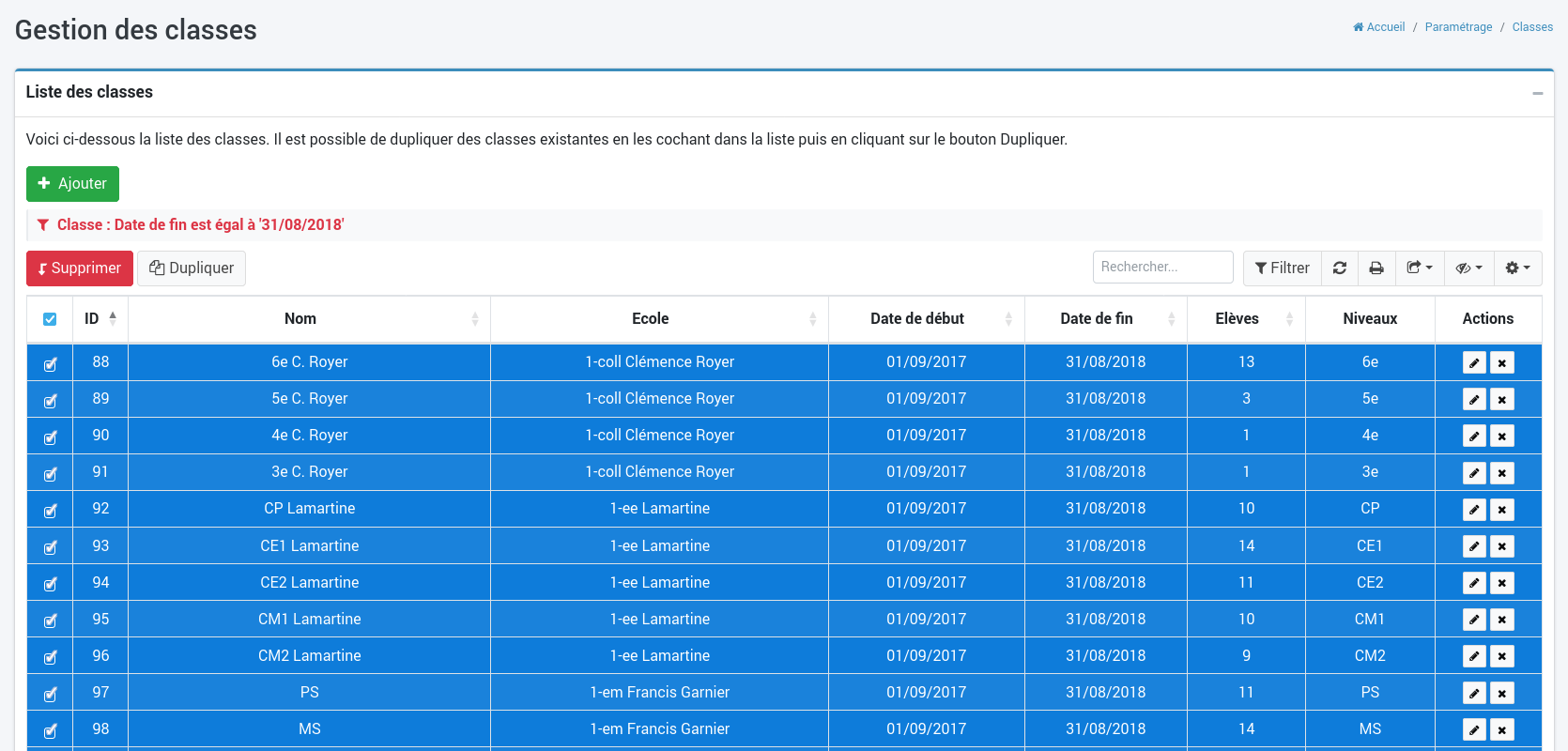Click edit pencil for CM2 Lamartine
This screenshot has width=1568, height=751.
coord(1474,657)
